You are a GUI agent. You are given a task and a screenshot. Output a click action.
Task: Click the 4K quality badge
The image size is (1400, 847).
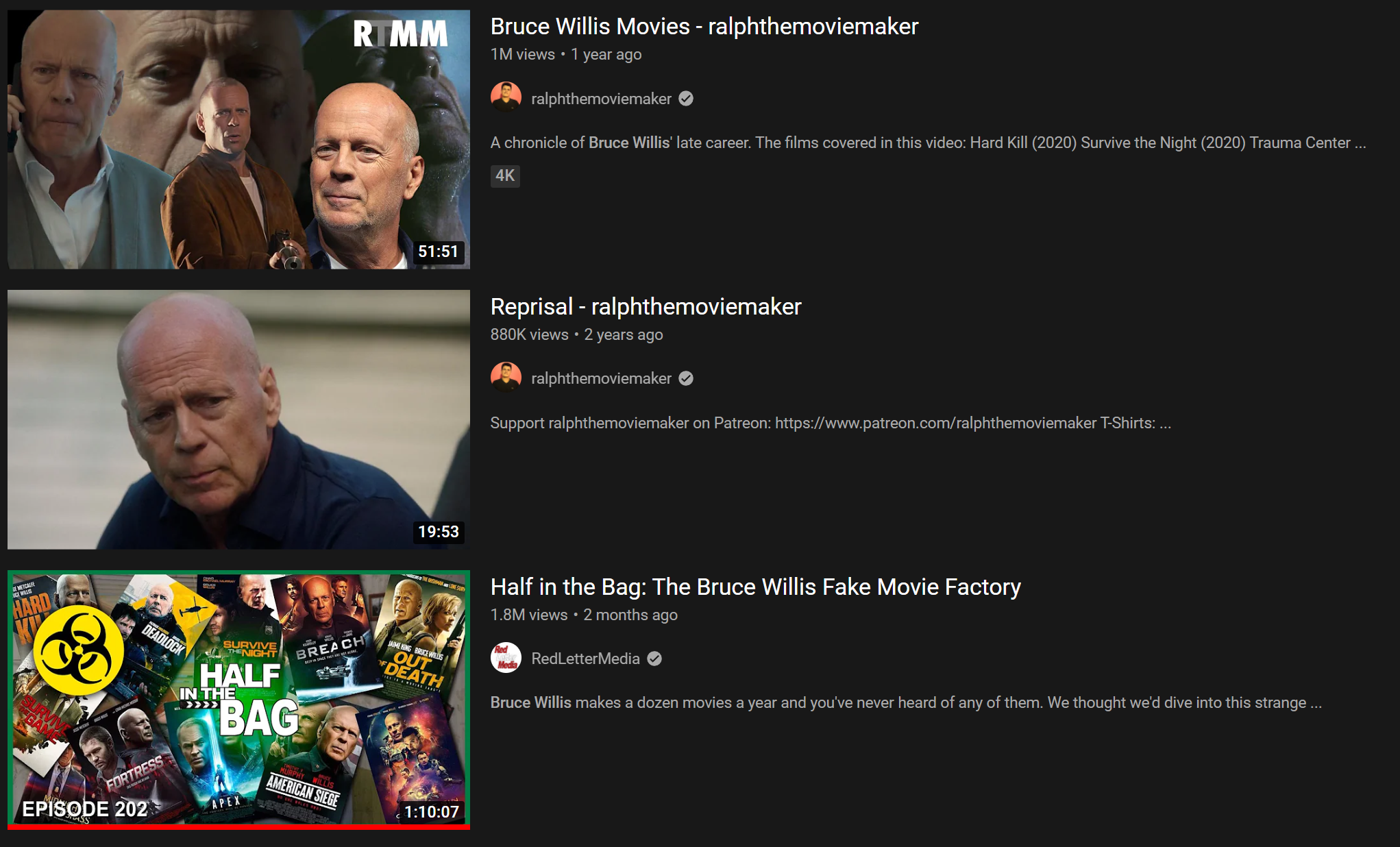pyautogui.click(x=505, y=175)
